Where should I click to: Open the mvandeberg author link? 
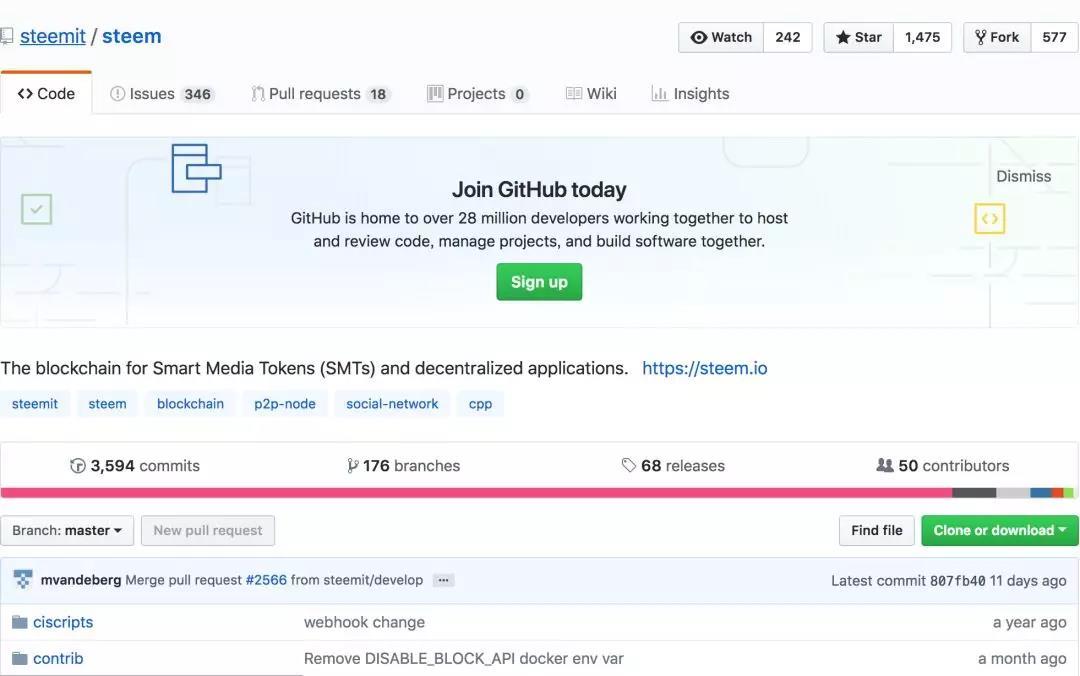point(81,580)
